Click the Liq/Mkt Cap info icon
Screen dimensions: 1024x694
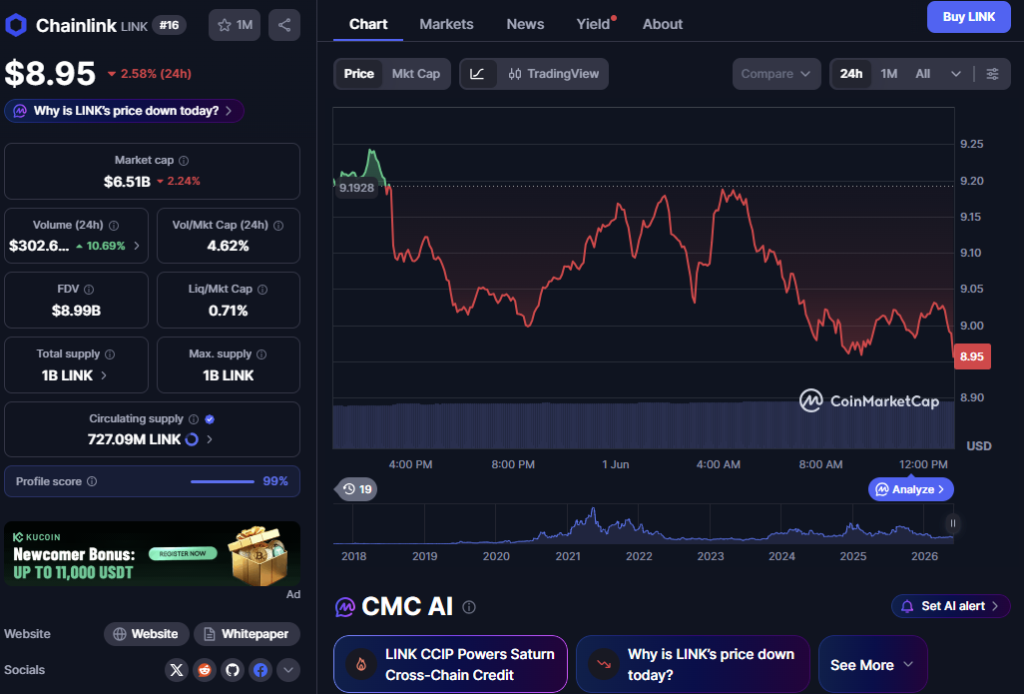click(263, 289)
